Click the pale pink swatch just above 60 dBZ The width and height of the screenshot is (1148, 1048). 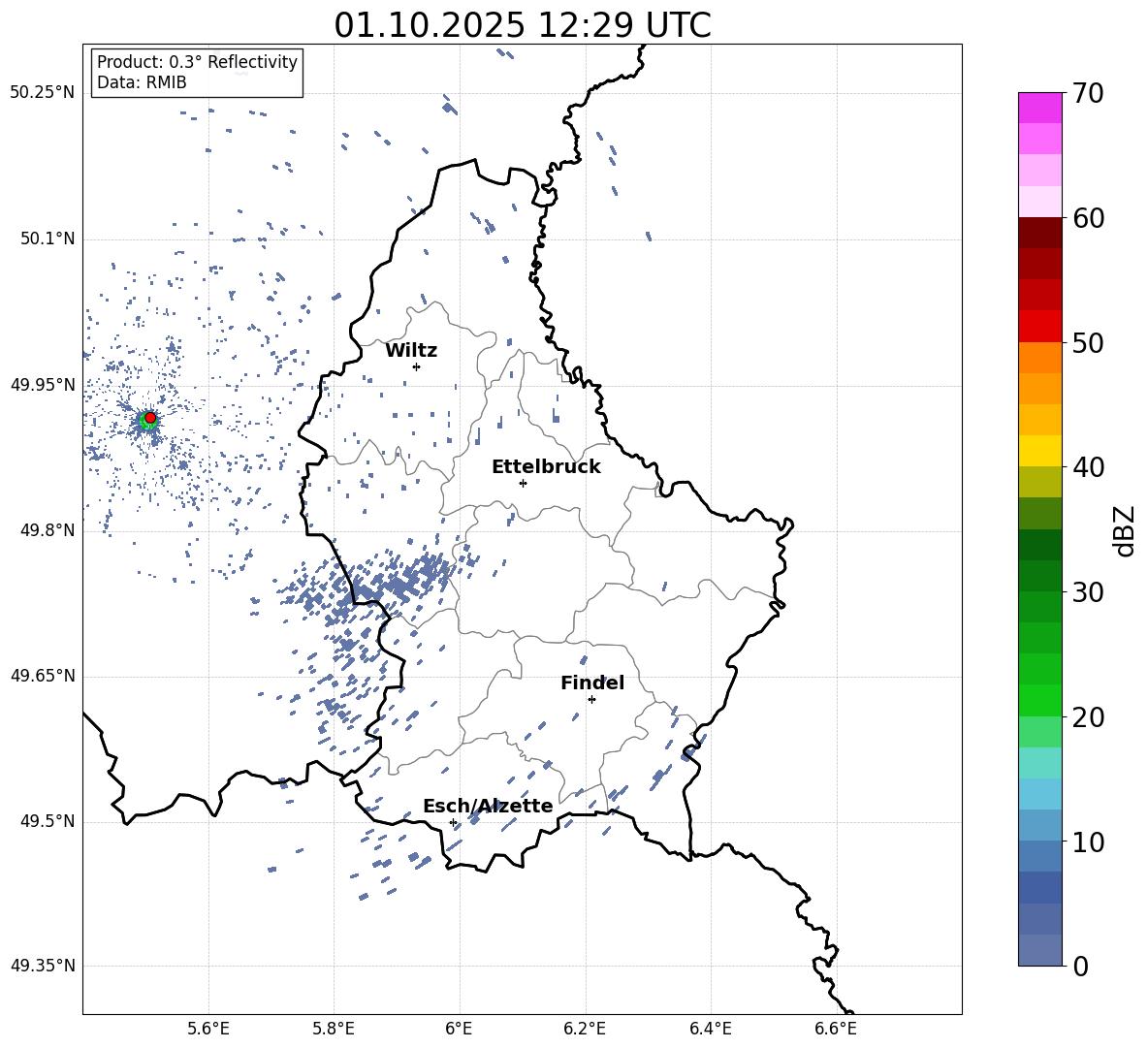[x=1039, y=202]
